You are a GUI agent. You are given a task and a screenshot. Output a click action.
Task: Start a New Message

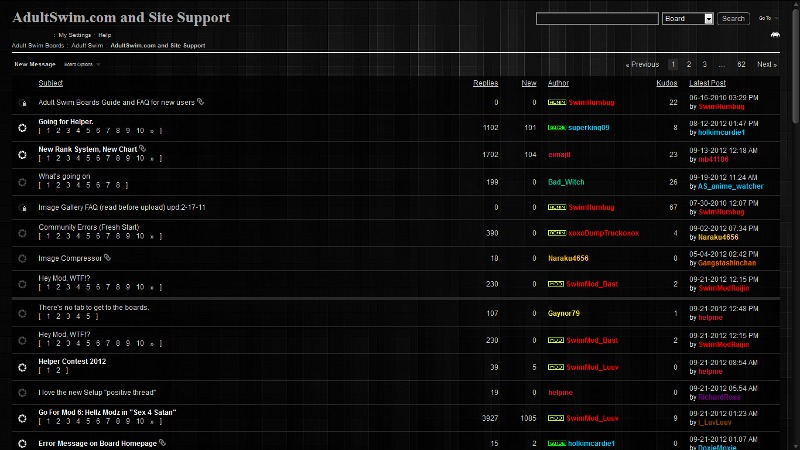[x=35, y=64]
